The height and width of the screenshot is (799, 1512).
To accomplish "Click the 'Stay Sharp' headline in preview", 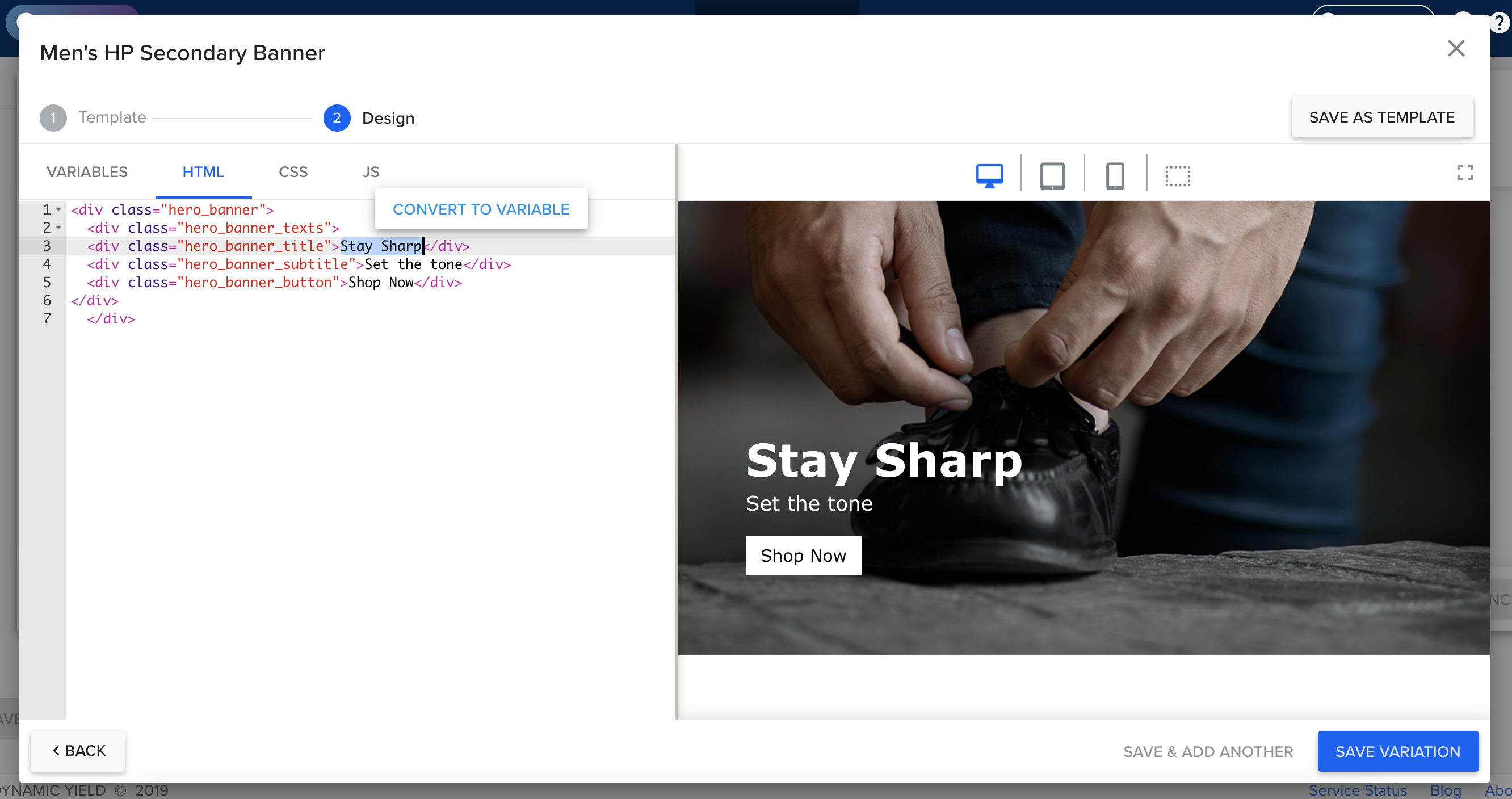I will click(884, 461).
